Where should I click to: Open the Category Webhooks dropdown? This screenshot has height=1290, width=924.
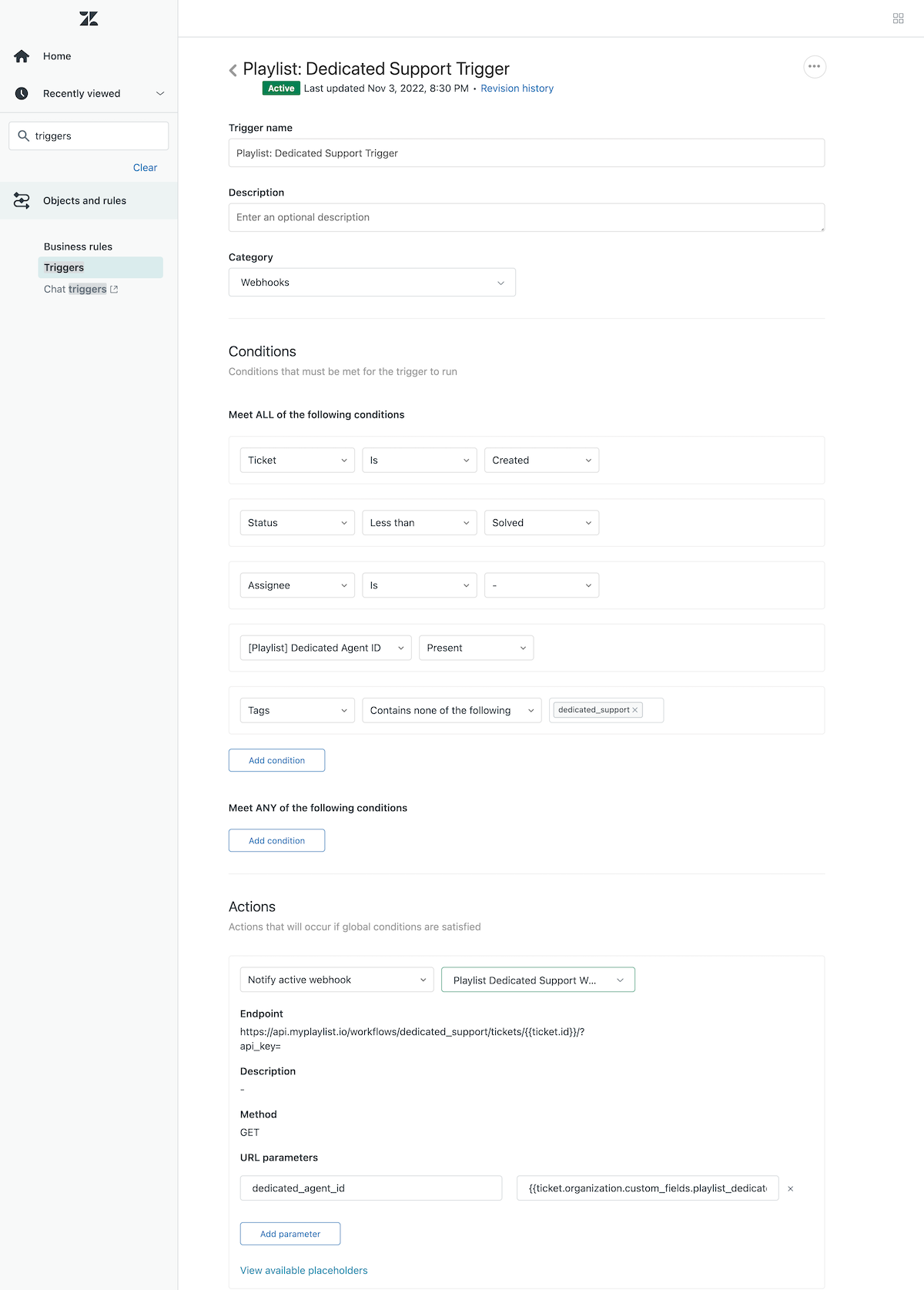point(372,283)
